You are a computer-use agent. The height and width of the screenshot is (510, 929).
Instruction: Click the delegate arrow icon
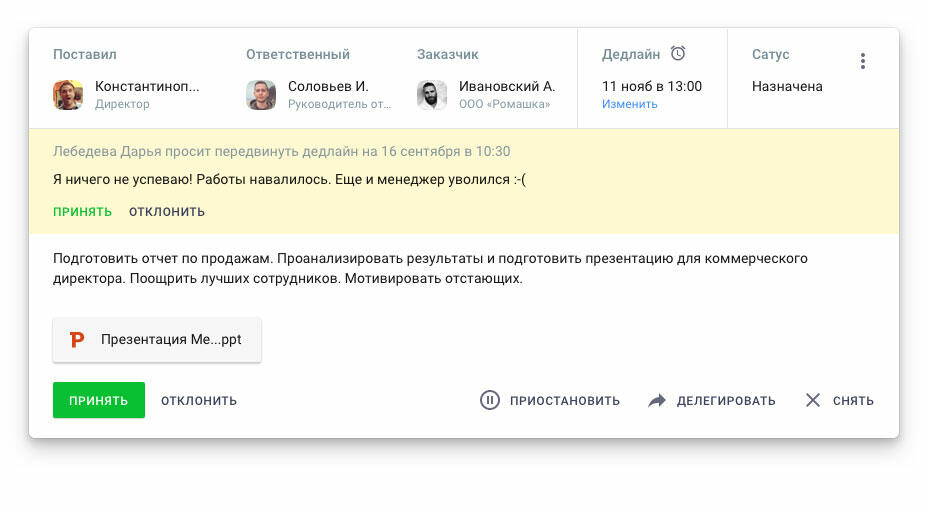click(657, 400)
